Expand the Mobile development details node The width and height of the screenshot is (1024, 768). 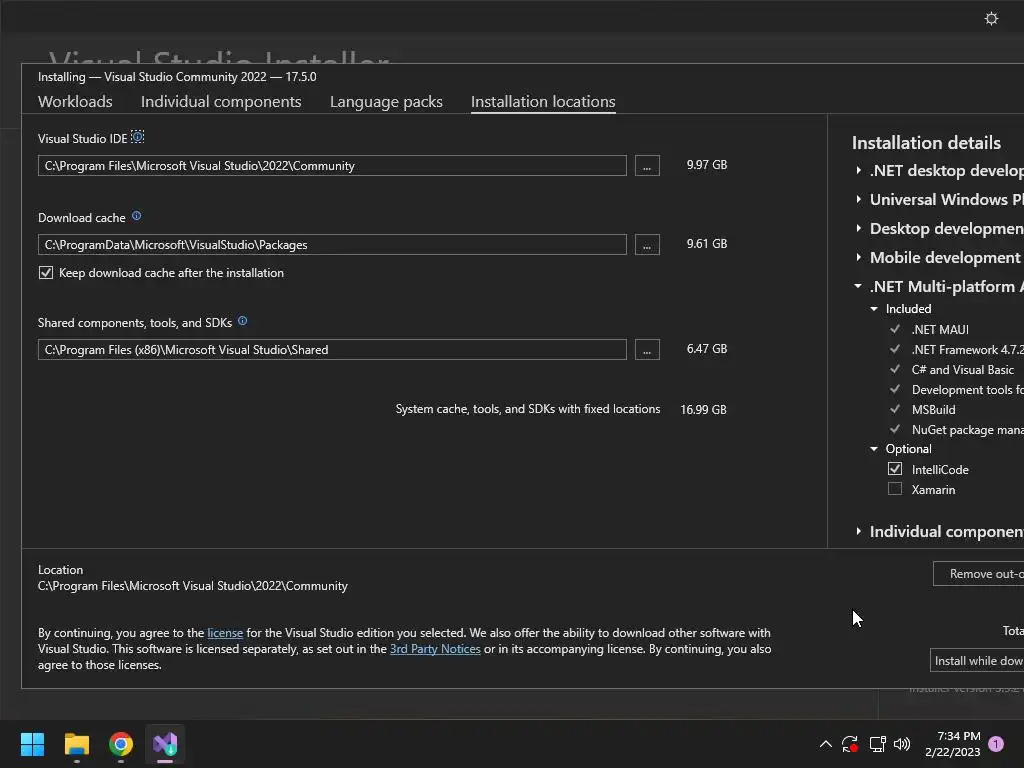coord(859,257)
